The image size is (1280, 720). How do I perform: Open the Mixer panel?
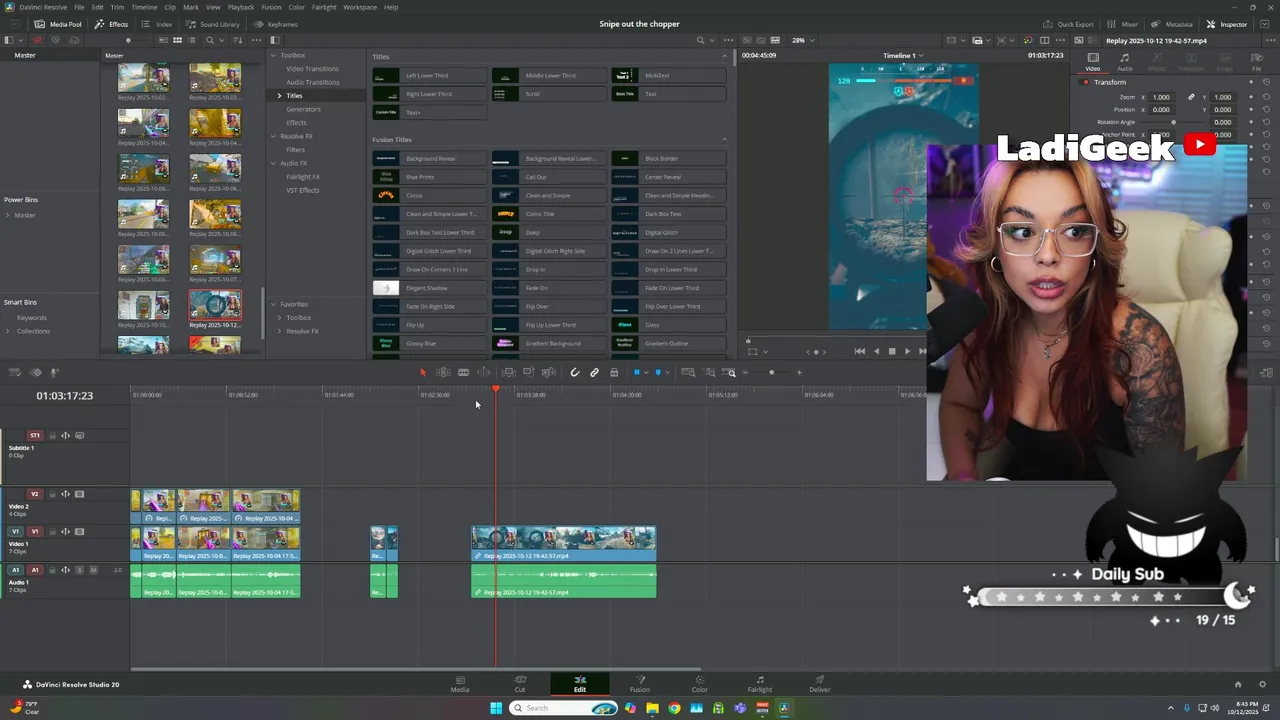(x=1123, y=24)
